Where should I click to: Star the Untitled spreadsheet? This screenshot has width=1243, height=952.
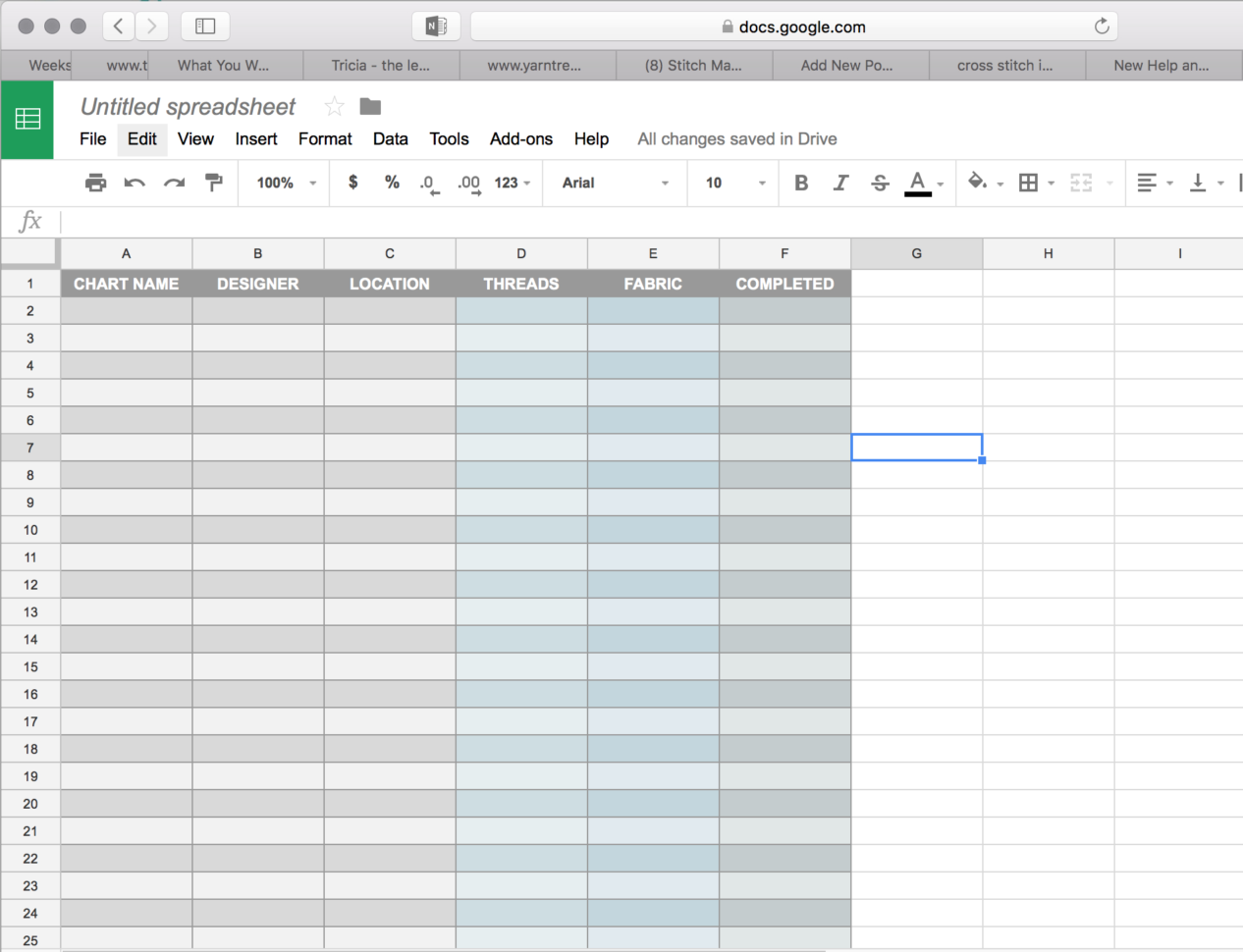tap(334, 106)
